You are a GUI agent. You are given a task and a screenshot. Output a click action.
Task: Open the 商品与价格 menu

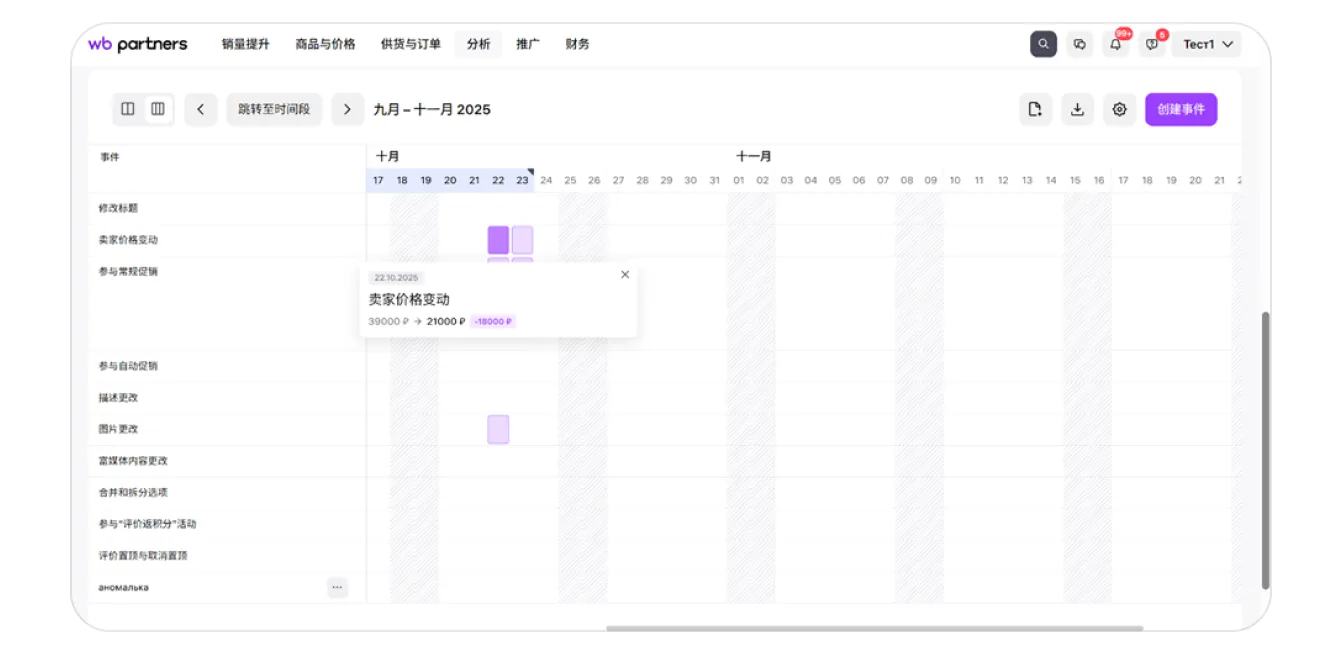click(325, 44)
